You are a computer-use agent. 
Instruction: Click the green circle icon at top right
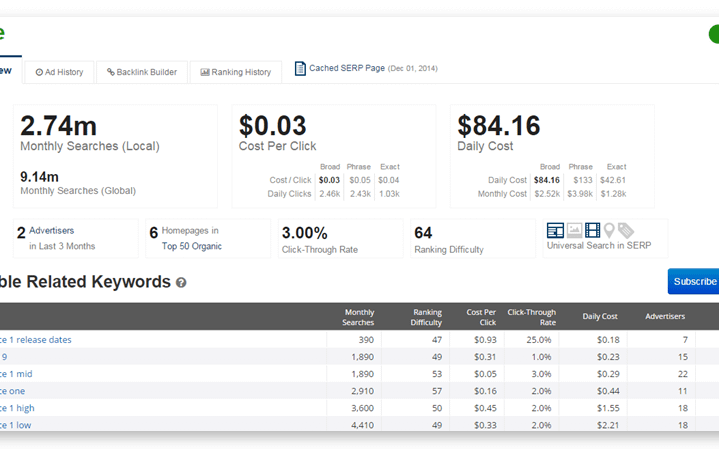coord(714,34)
